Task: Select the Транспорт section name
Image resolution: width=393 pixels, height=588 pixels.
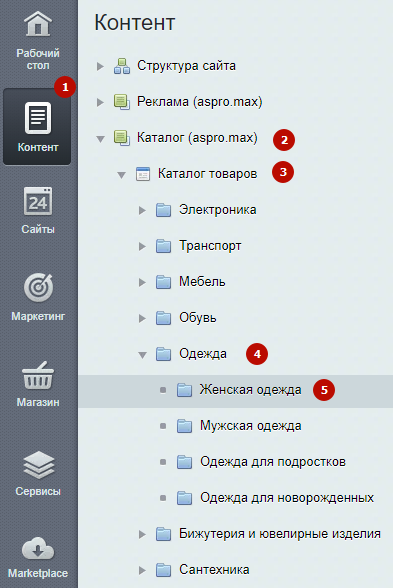Action: point(210,246)
